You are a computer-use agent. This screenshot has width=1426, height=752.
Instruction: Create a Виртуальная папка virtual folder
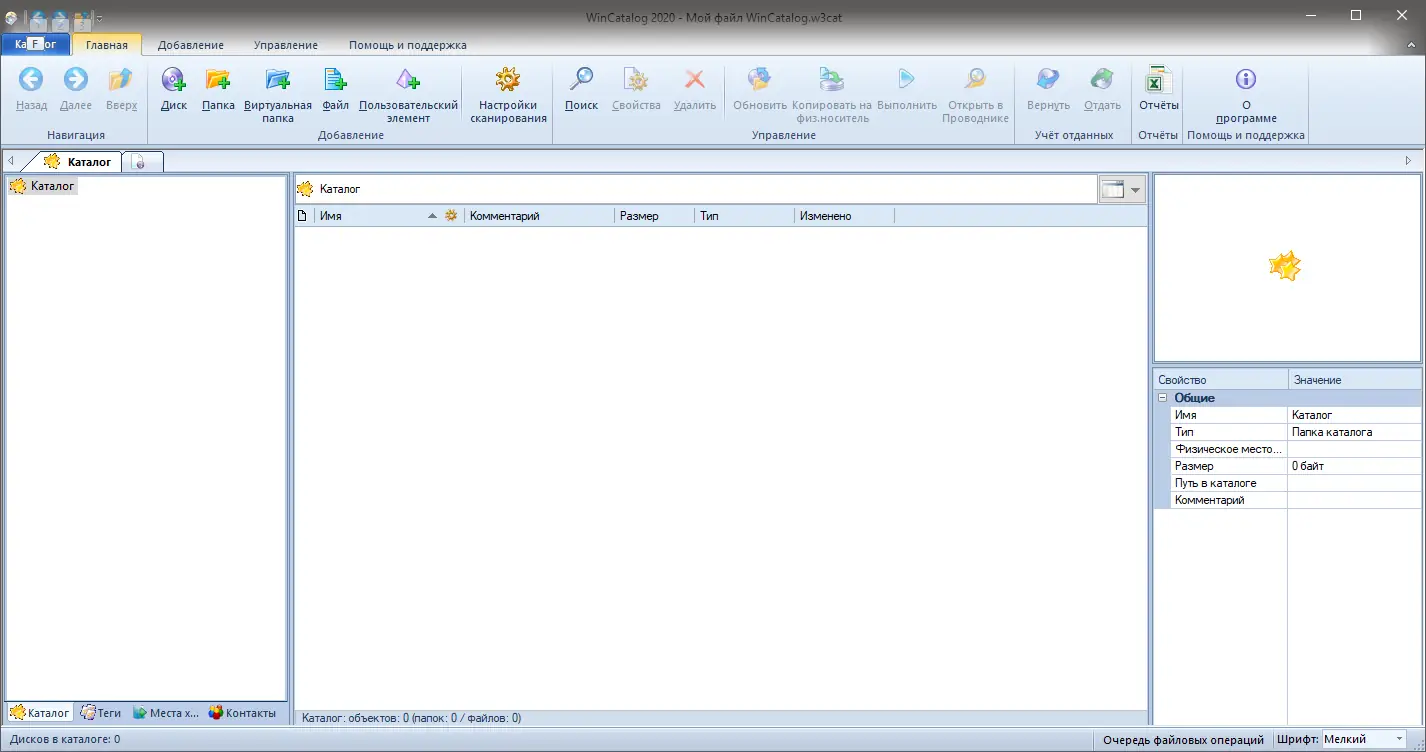[x=278, y=95]
